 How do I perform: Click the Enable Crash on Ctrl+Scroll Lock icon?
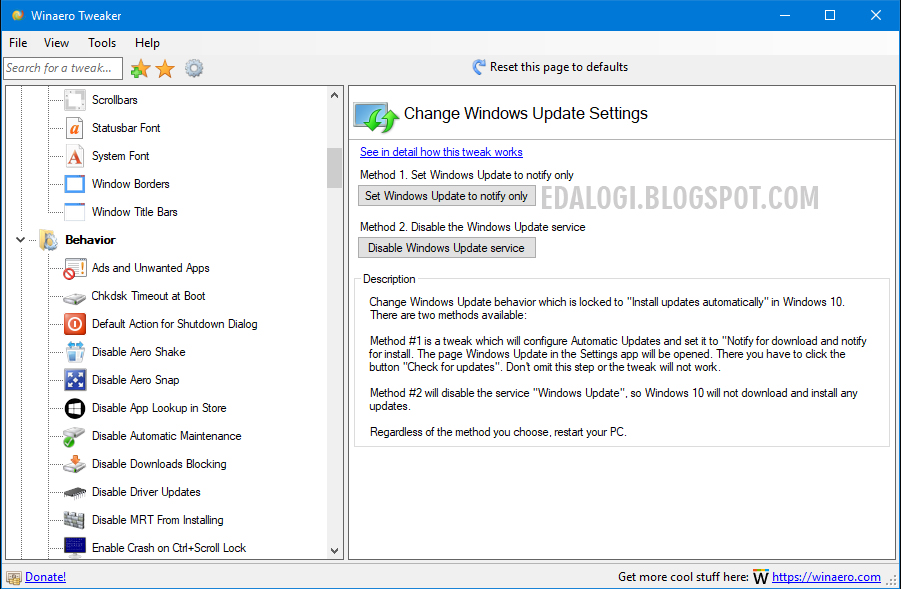click(x=75, y=548)
